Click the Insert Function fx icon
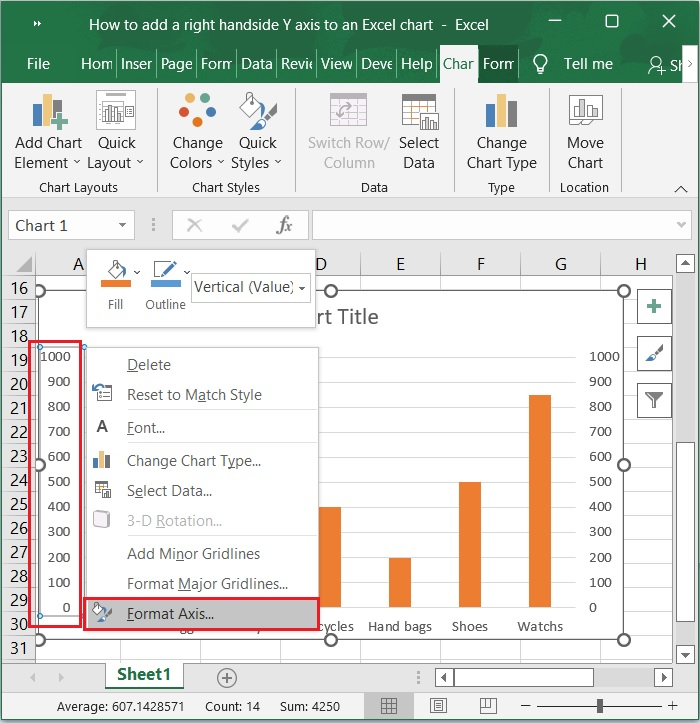This screenshot has width=700, height=723. tap(285, 225)
